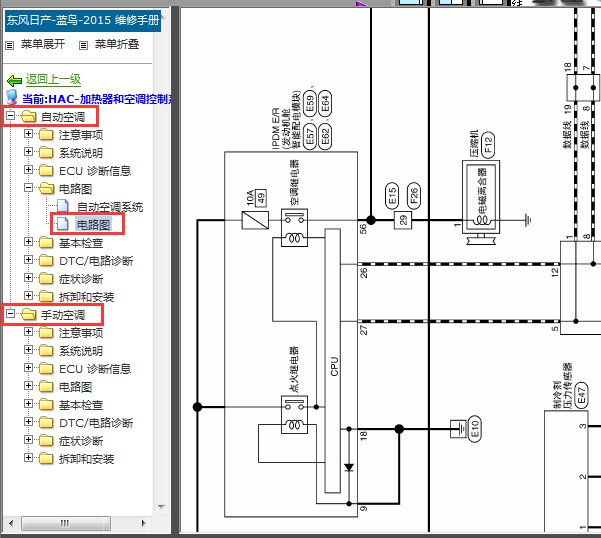
Task: Click the 菜单展开 link
Action: (x=43, y=44)
